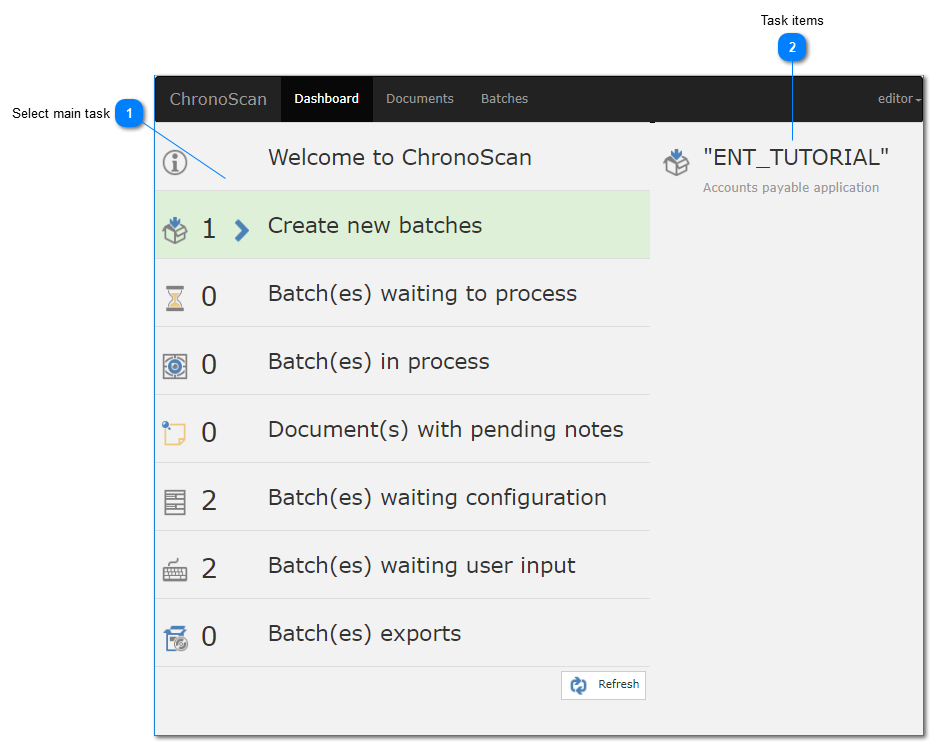The height and width of the screenshot is (745, 933).
Task: Select Document(s) with pending notes task
Action: coord(402,428)
